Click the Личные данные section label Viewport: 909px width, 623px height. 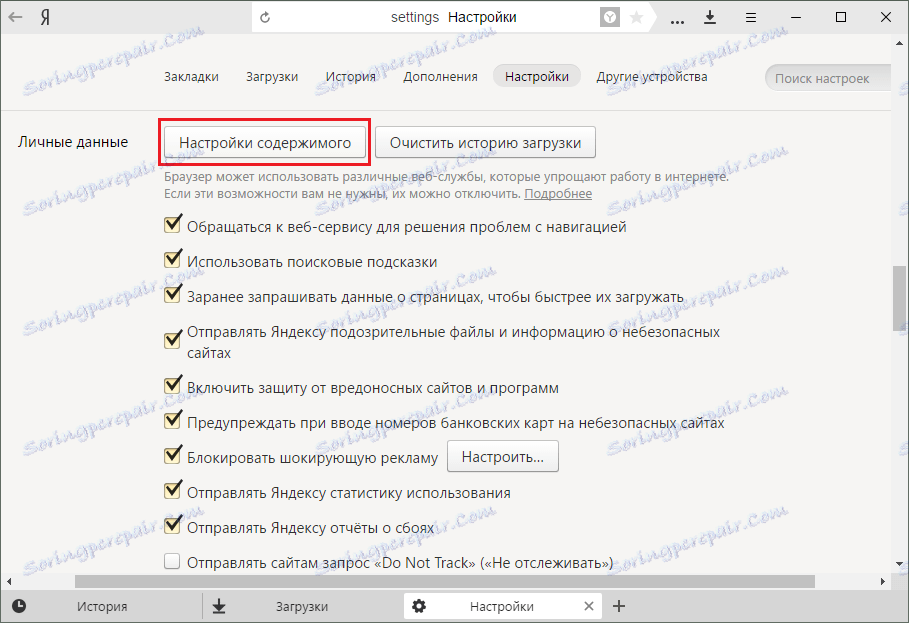coord(73,142)
